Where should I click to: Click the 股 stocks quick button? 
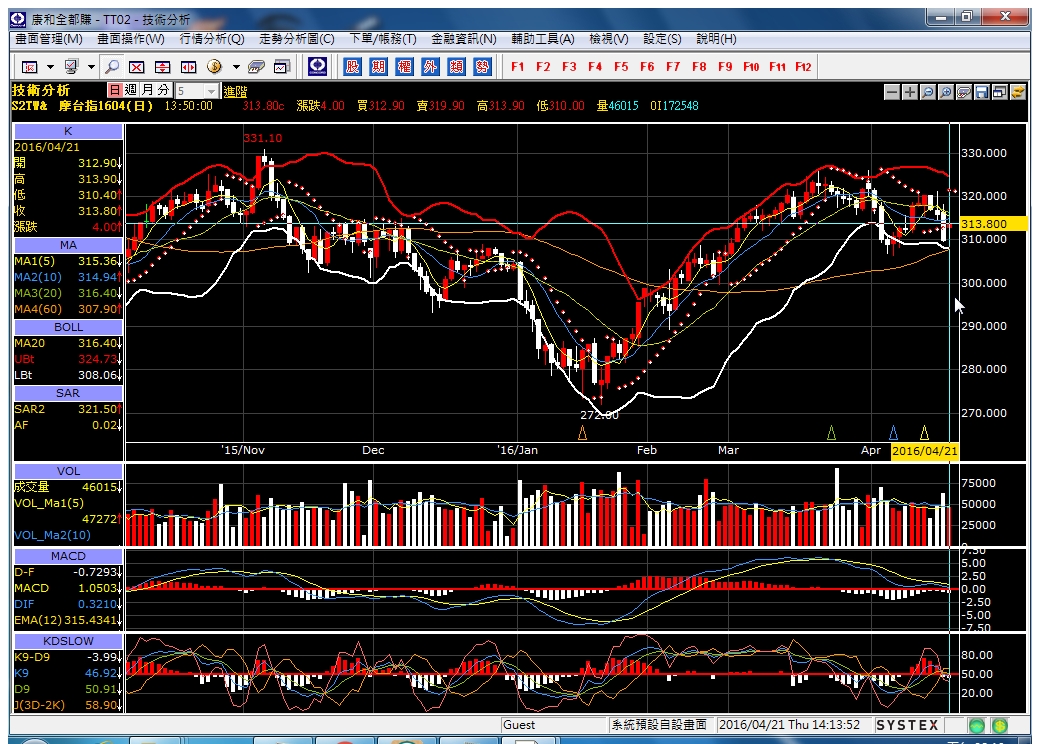tap(352, 66)
